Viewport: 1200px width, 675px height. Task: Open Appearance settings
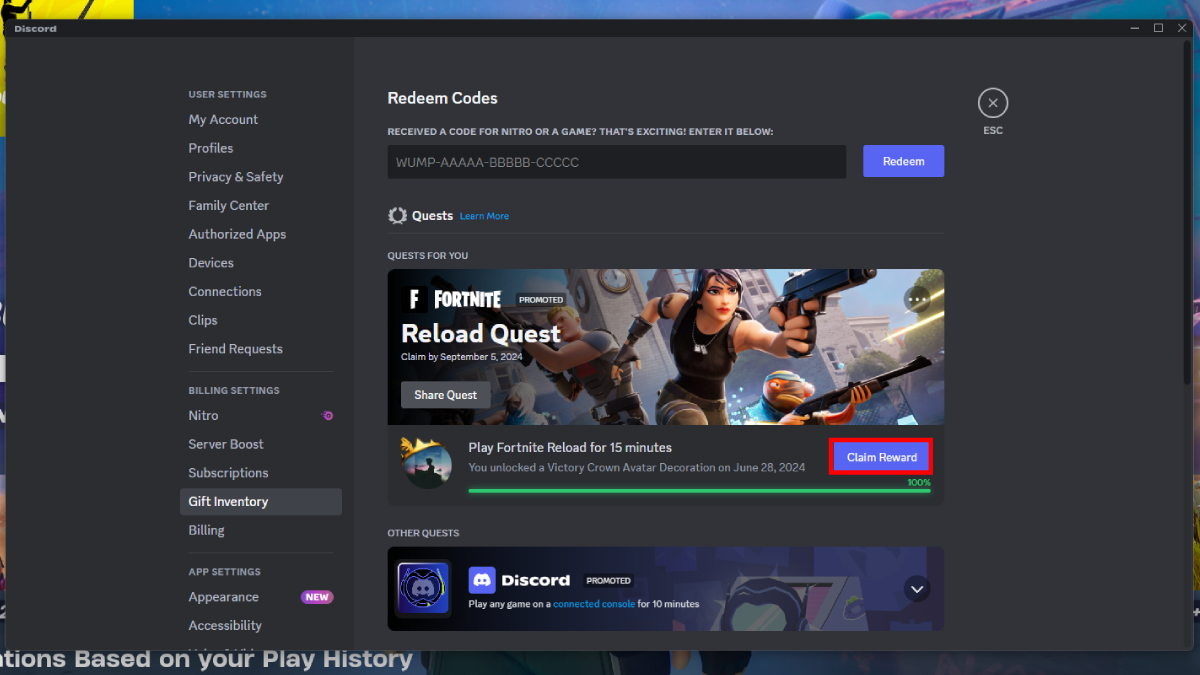pos(223,596)
